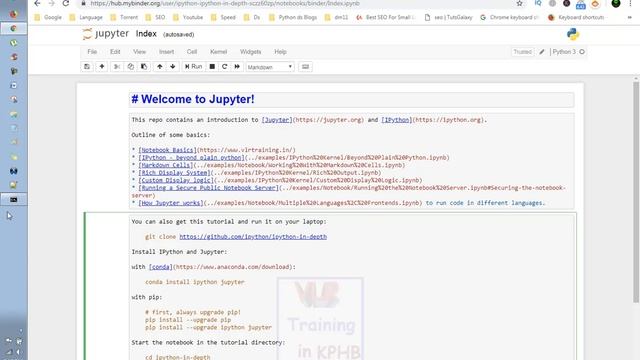This screenshot has width=640, height=360.
Task: Click the Jupyter logo
Action: 106,34
